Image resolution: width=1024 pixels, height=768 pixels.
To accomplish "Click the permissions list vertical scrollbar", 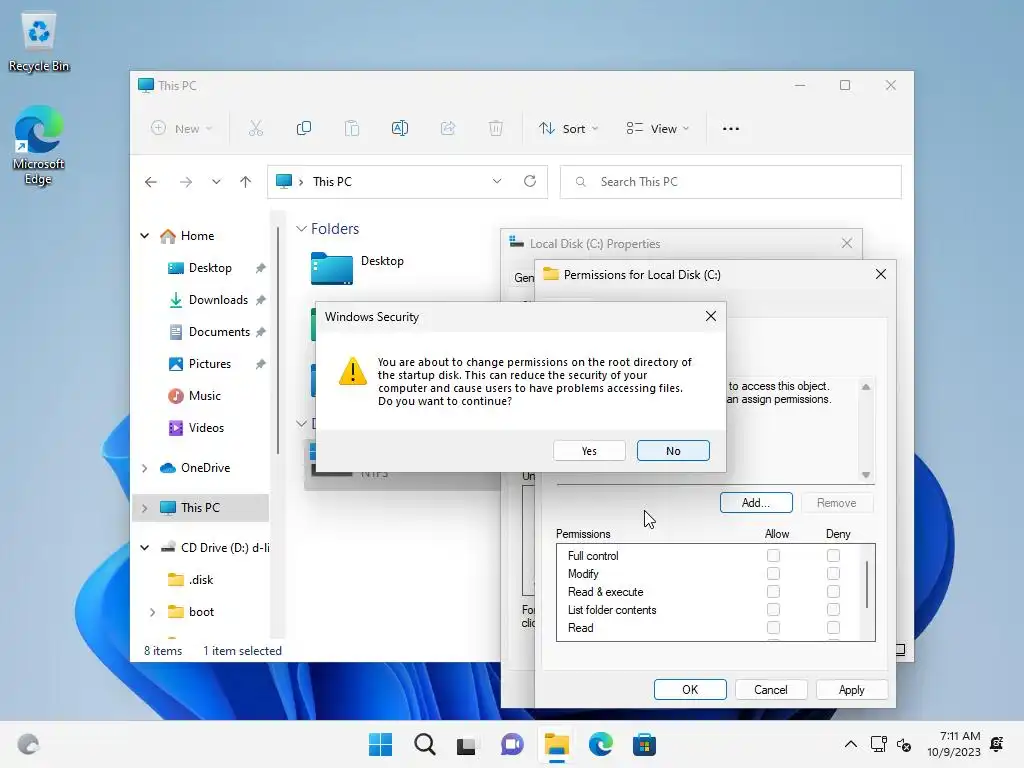I will (867, 584).
